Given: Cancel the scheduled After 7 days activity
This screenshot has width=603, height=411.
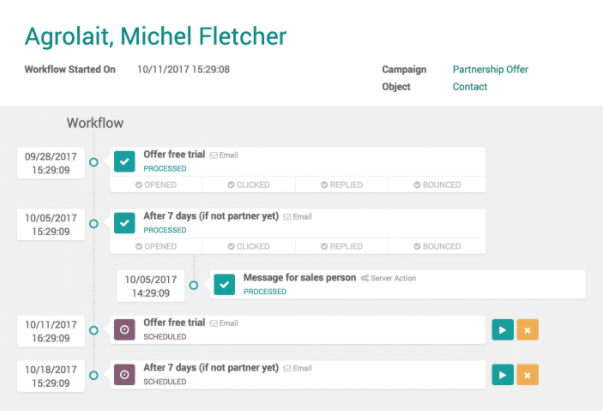Looking at the screenshot, I should pos(528,375).
